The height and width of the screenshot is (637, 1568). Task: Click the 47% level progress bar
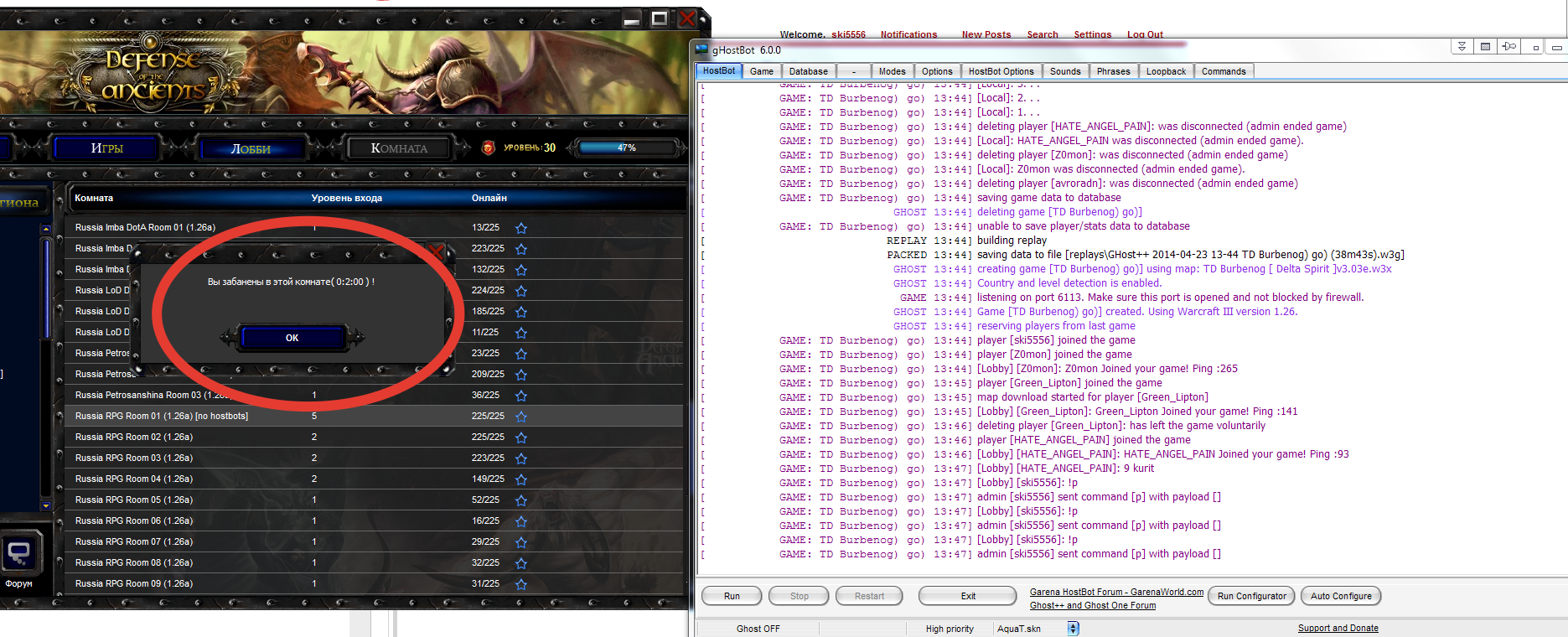pos(627,148)
